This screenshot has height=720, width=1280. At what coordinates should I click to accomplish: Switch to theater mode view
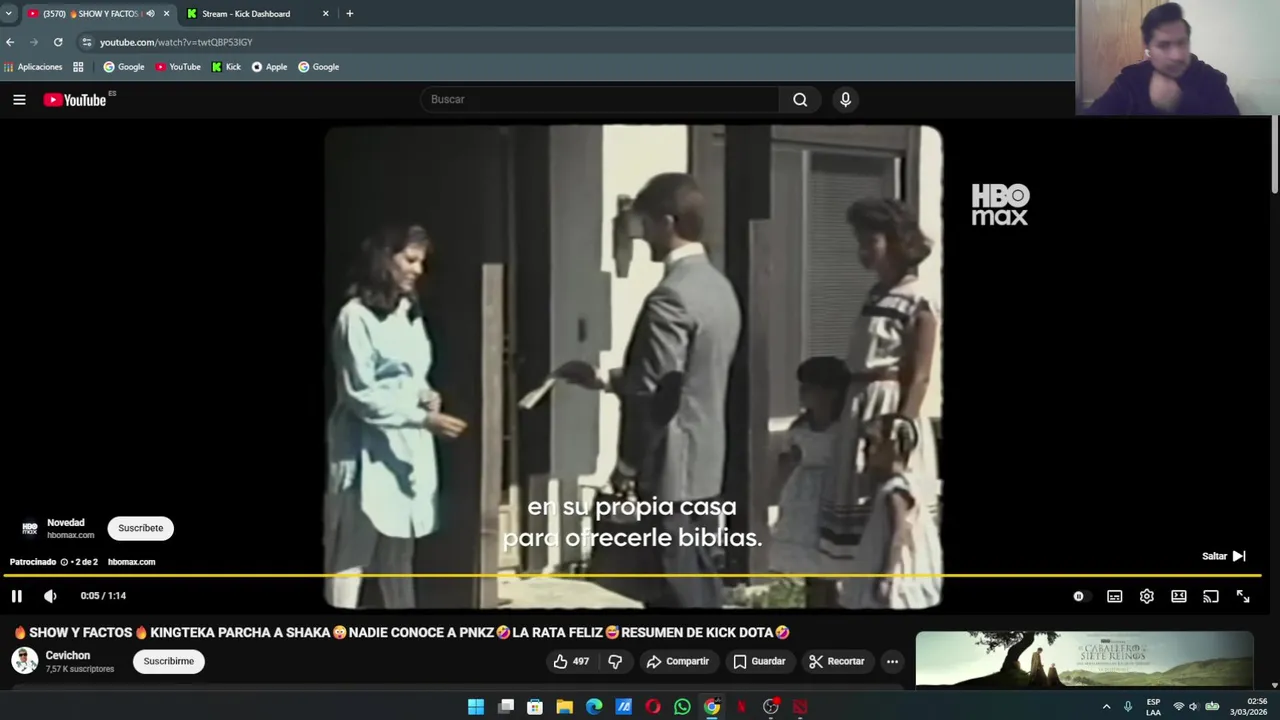(x=1179, y=596)
